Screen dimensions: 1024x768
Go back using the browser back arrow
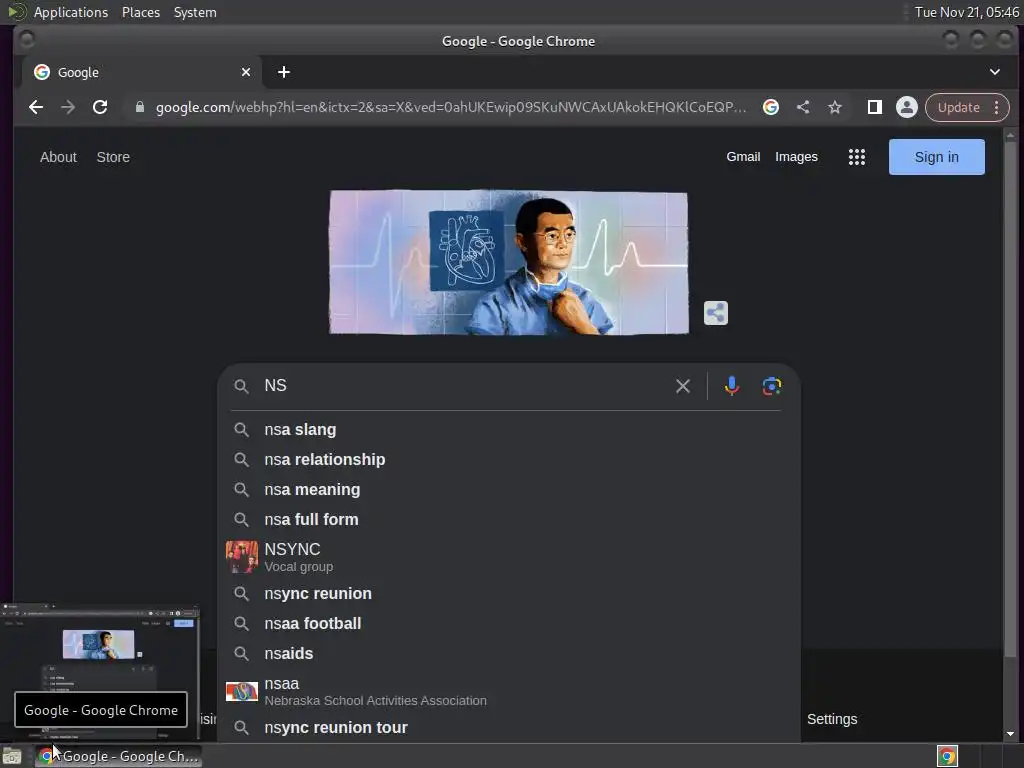36,107
